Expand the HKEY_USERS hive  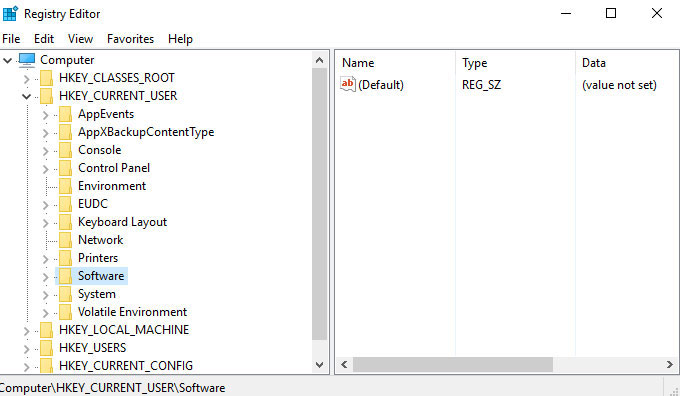pos(26,349)
